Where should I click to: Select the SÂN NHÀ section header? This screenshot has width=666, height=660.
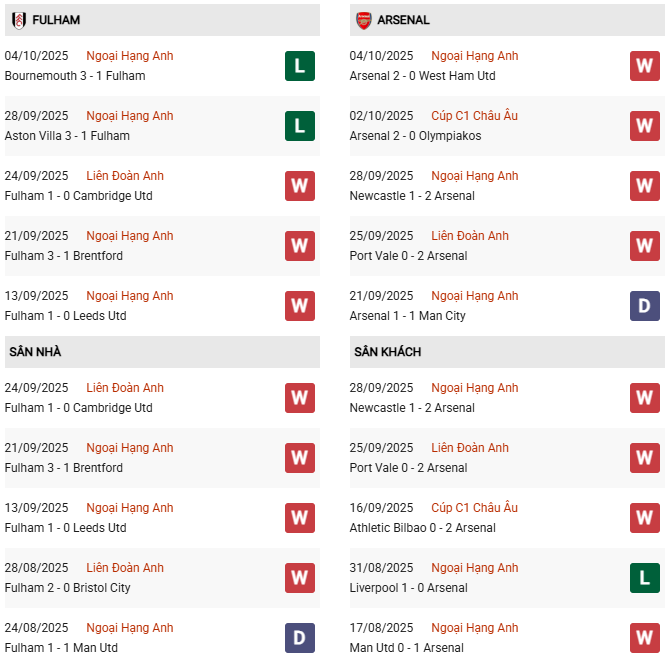click(x=35, y=352)
